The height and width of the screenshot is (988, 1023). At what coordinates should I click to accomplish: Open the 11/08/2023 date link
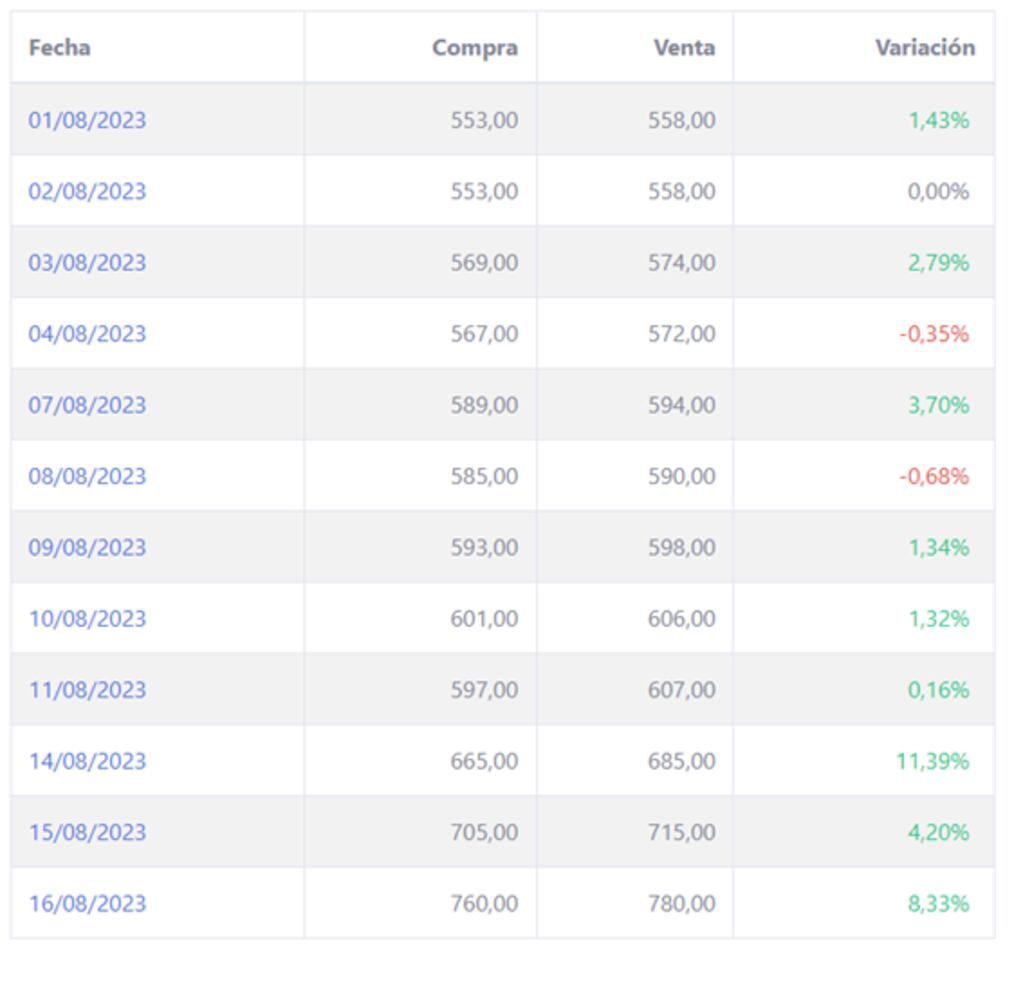click(x=87, y=689)
